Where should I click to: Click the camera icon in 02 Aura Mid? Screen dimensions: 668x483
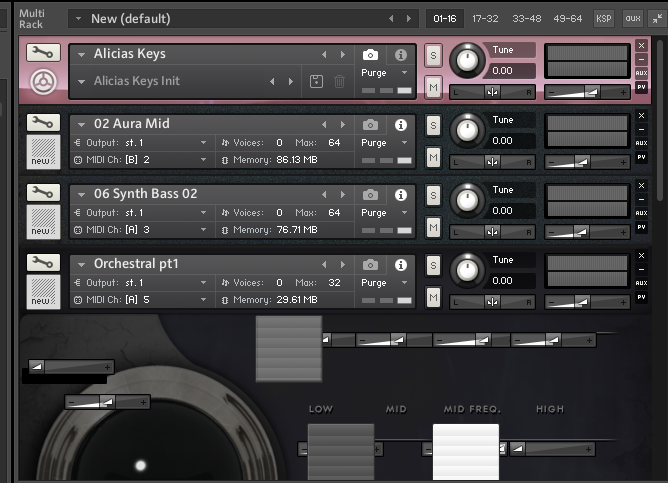pos(370,124)
